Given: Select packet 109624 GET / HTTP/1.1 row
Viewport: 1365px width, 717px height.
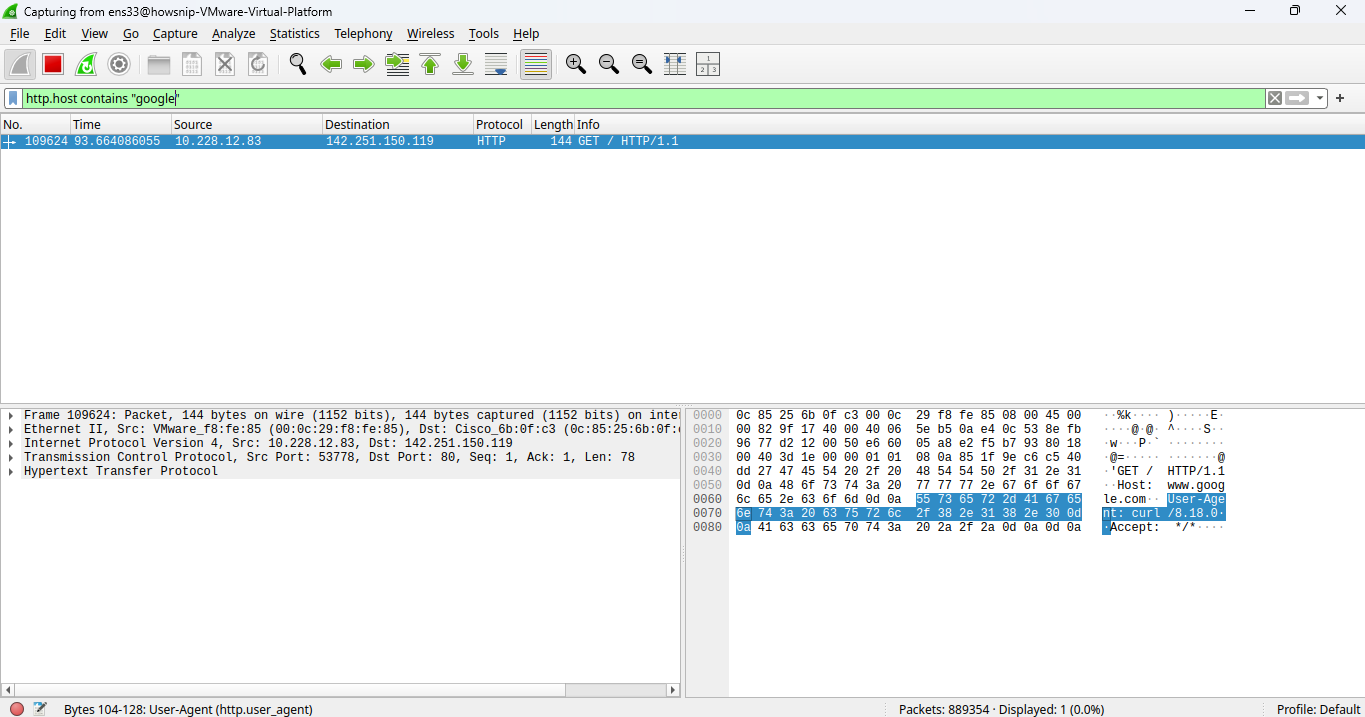Looking at the screenshot, I should tap(682, 142).
